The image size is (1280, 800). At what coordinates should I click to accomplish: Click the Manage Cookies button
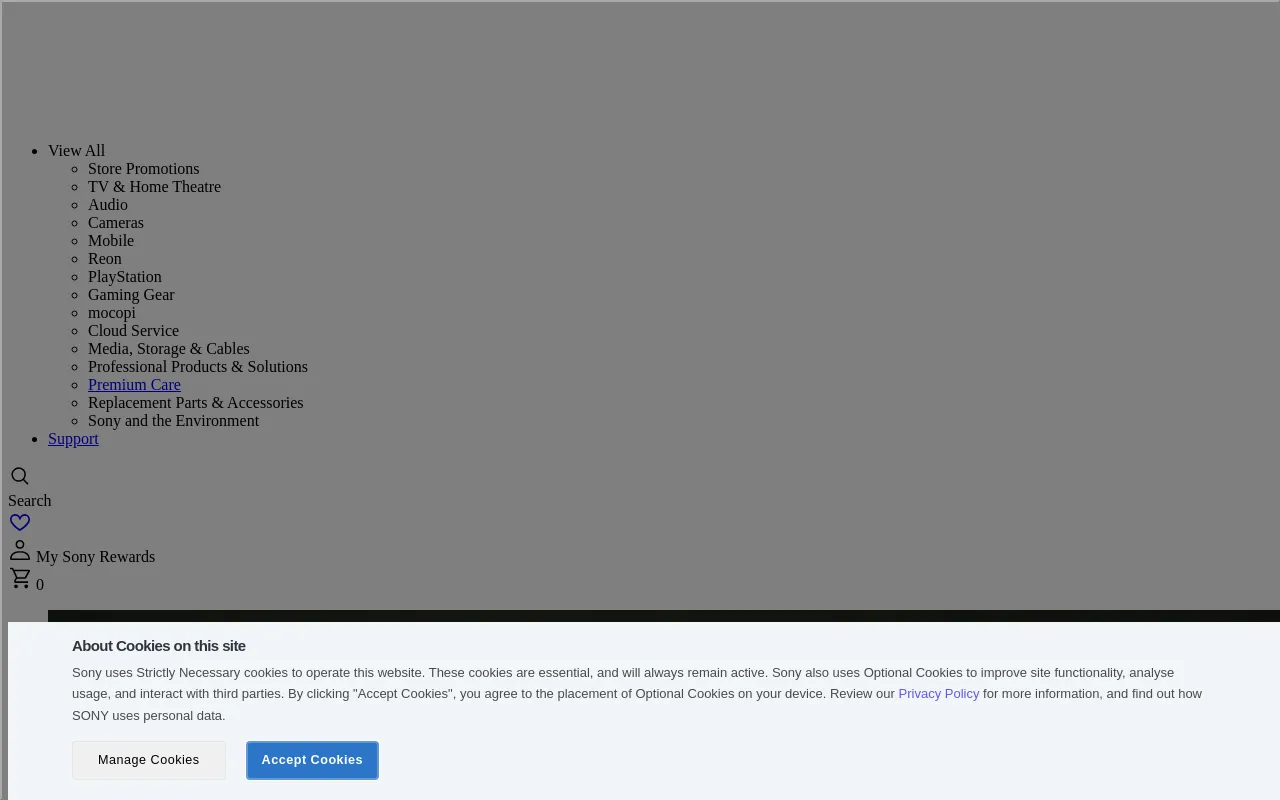(x=148, y=760)
